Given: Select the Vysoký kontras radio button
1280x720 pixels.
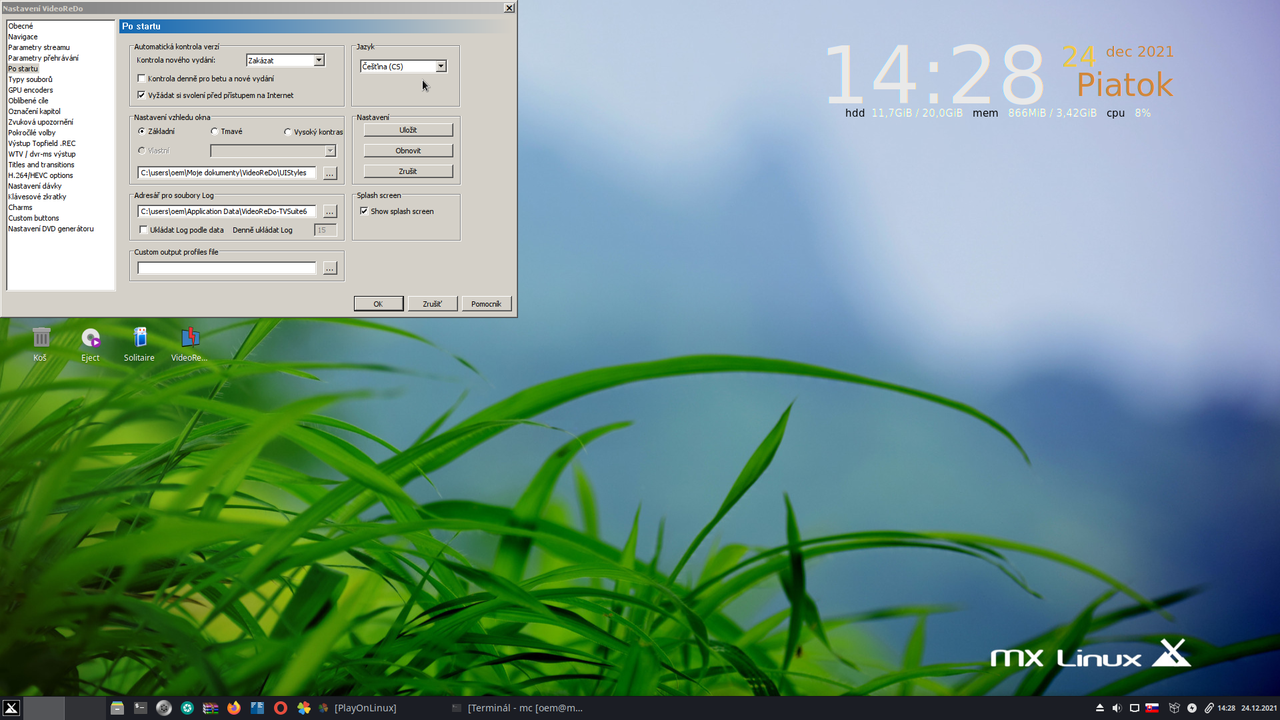Looking at the screenshot, I should 288,131.
